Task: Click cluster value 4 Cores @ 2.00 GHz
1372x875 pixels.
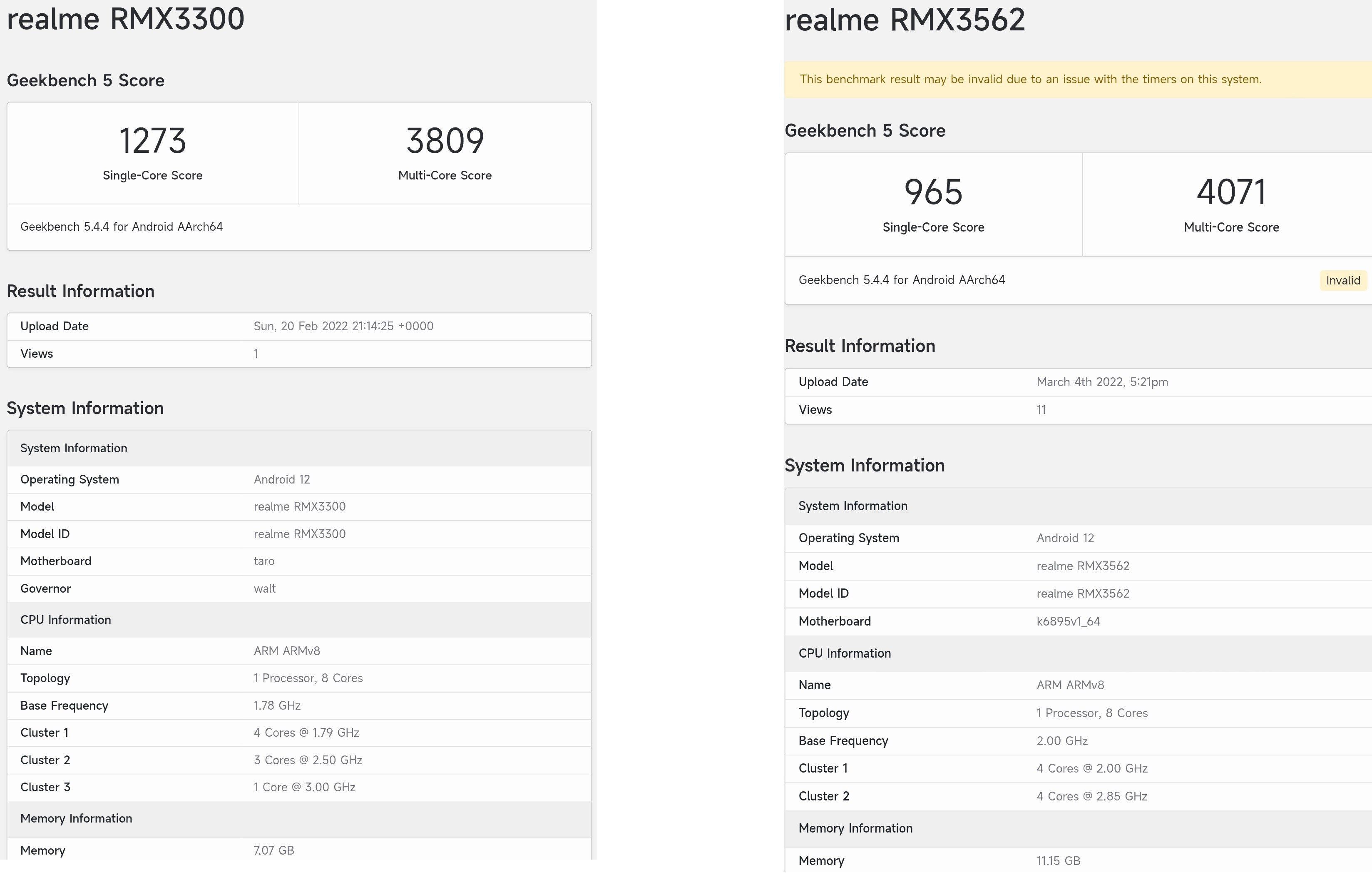Action: [x=1092, y=768]
